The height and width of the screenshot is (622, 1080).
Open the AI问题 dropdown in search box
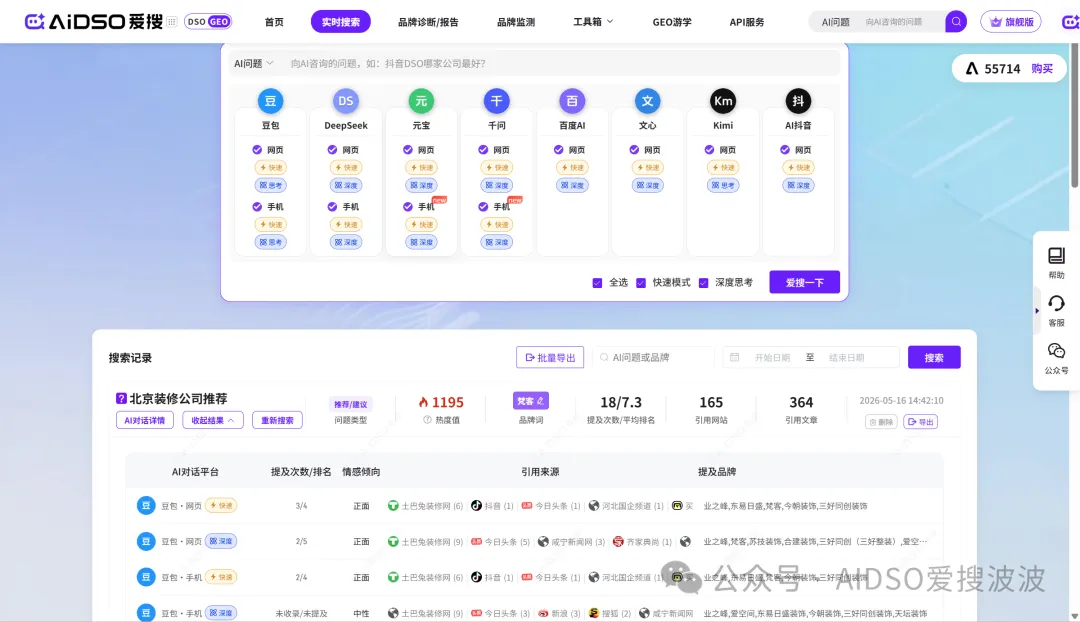click(253, 63)
